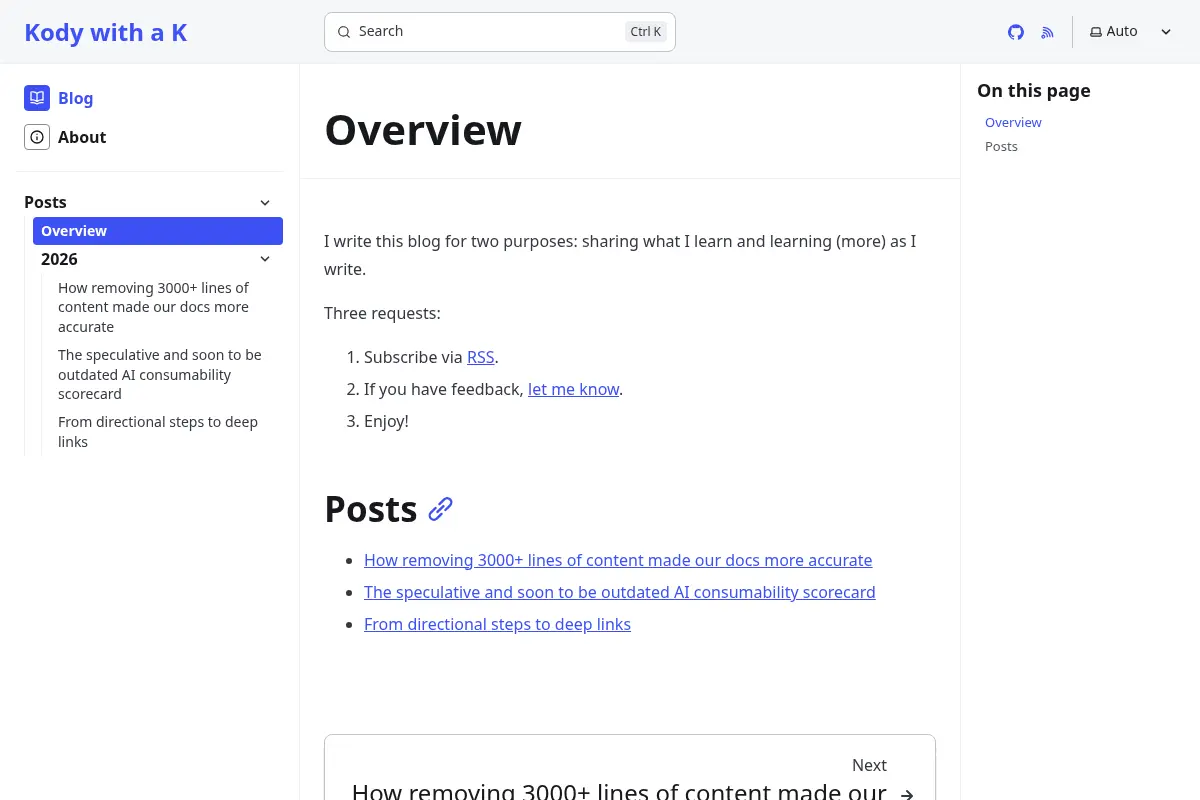Click the Blog book icon
The image size is (1200, 800).
(x=37, y=98)
